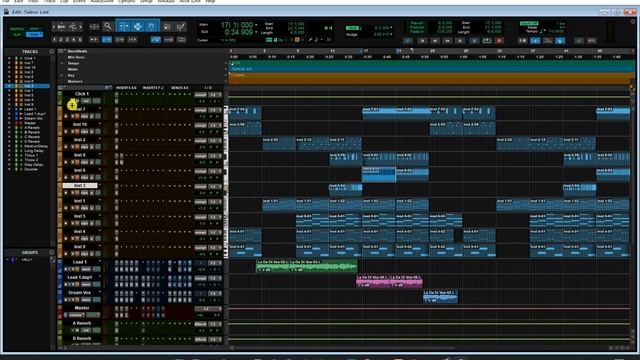
Task: Recall zoom preset 3
Action: [x=67, y=40]
